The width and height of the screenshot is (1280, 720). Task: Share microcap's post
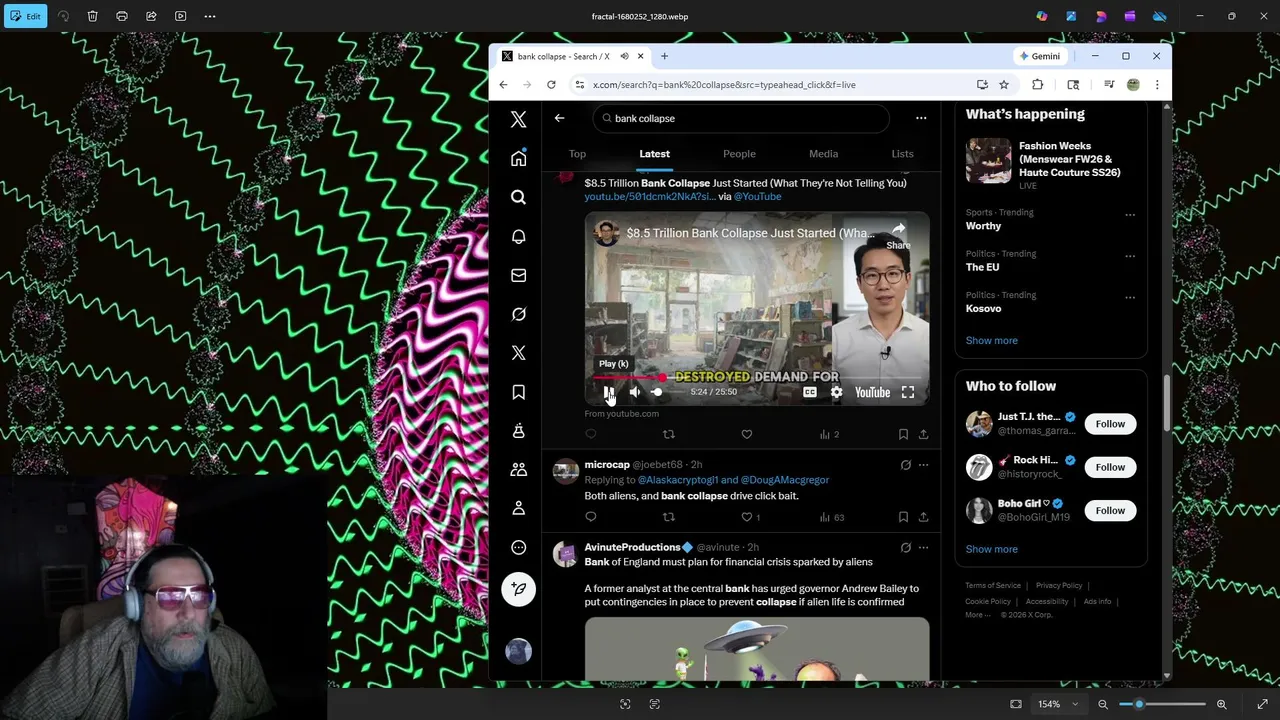point(923,517)
